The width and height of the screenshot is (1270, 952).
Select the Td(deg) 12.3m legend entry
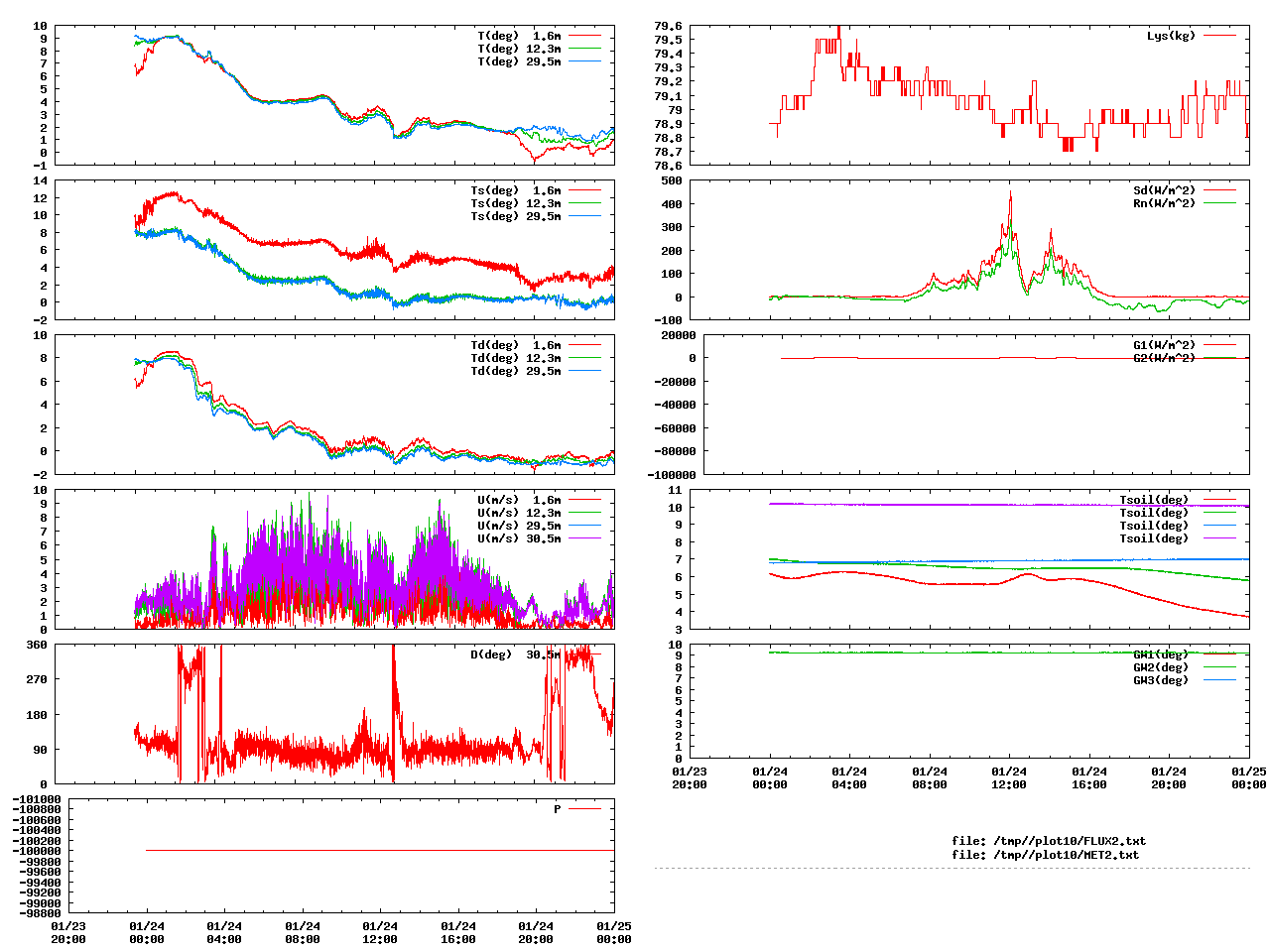(x=515, y=358)
